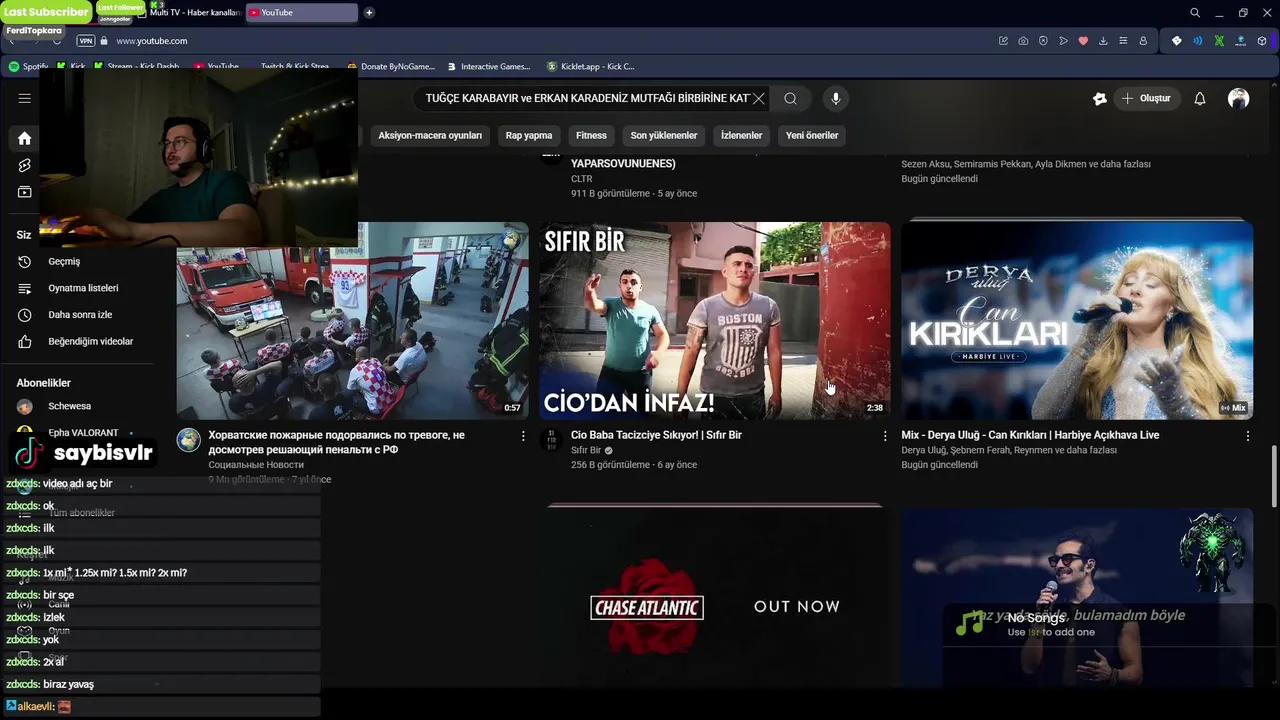Open Donate ByNoGame bookmark
The height and width of the screenshot is (720, 1280).
tap(390, 67)
